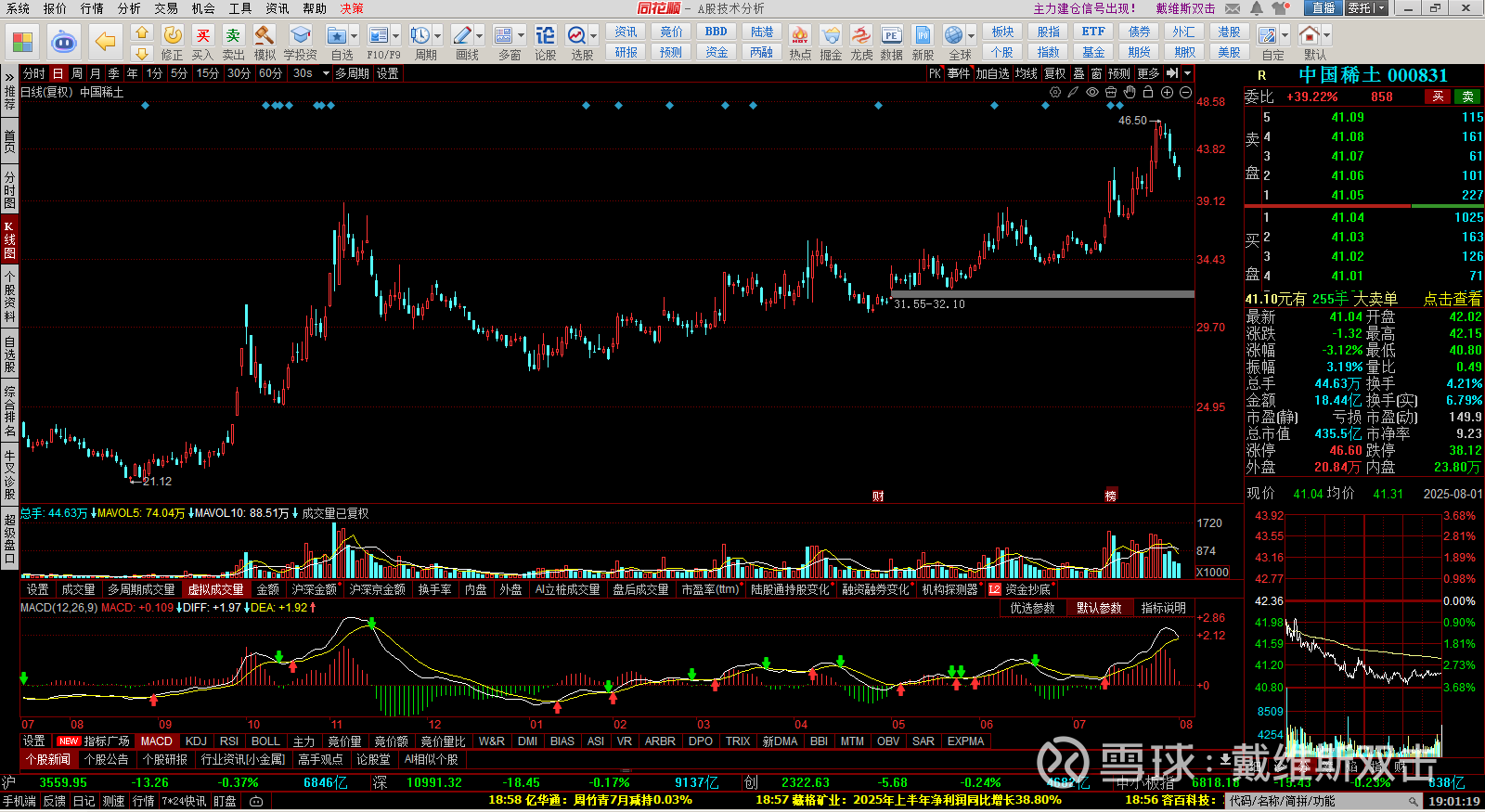
Task: Toggle 预测 forecast on chart bar
Action: coord(1119,73)
